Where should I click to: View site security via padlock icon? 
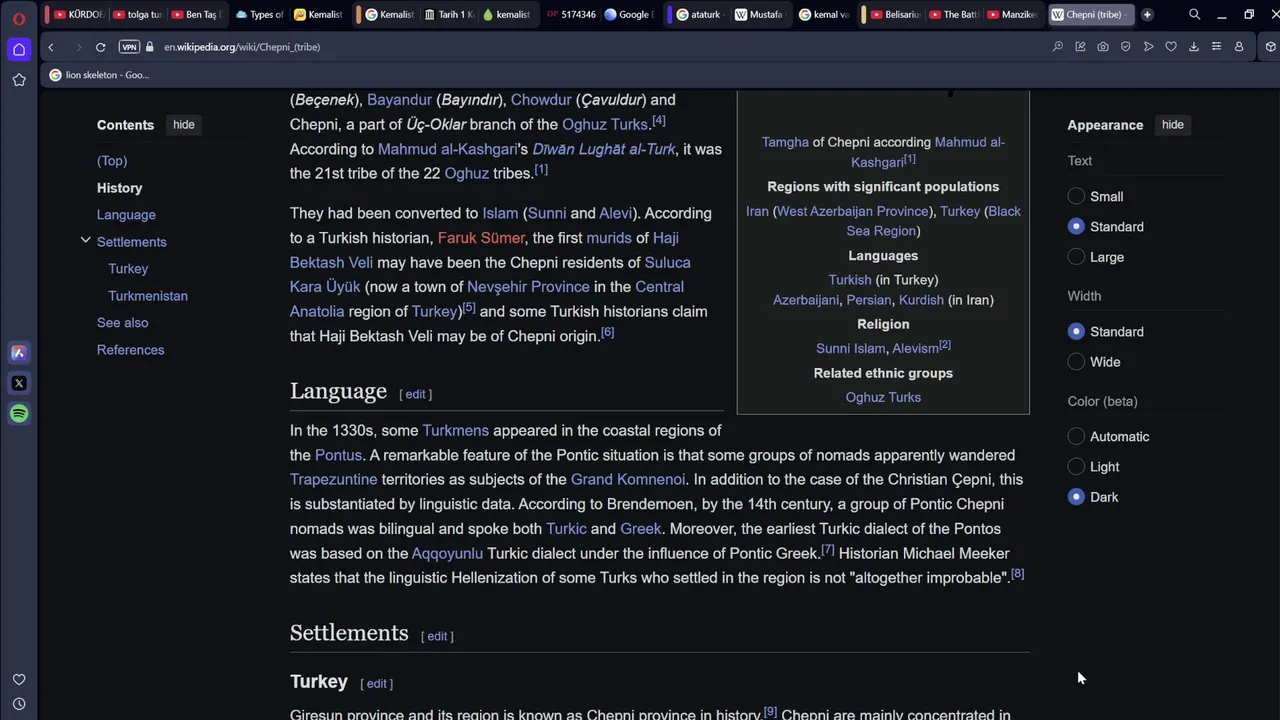tap(150, 47)
